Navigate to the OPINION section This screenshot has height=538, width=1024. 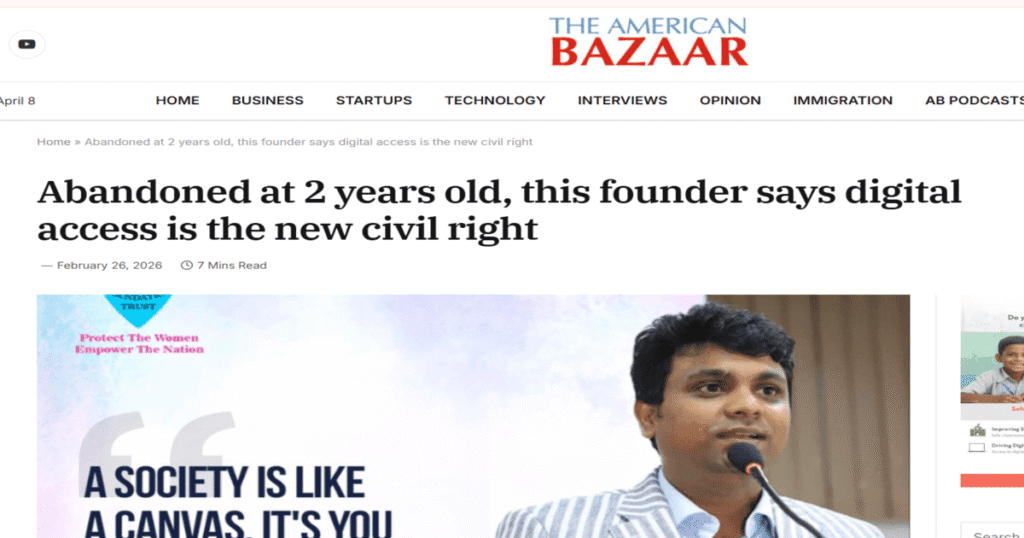pos(730,101)
